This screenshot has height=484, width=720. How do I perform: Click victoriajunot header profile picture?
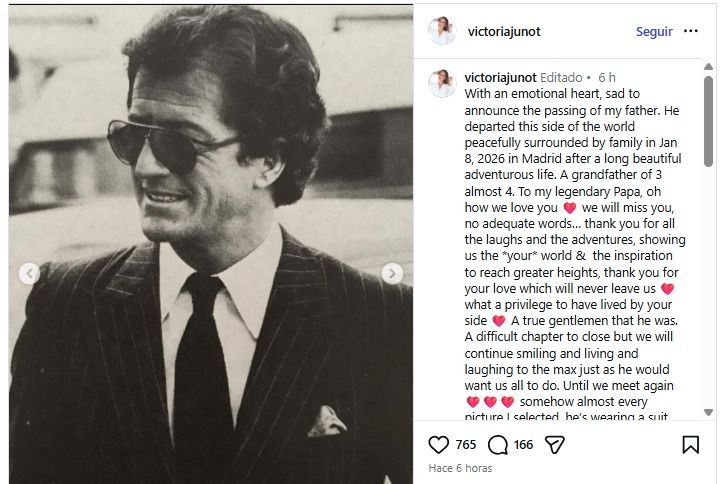tap(442, 31)
